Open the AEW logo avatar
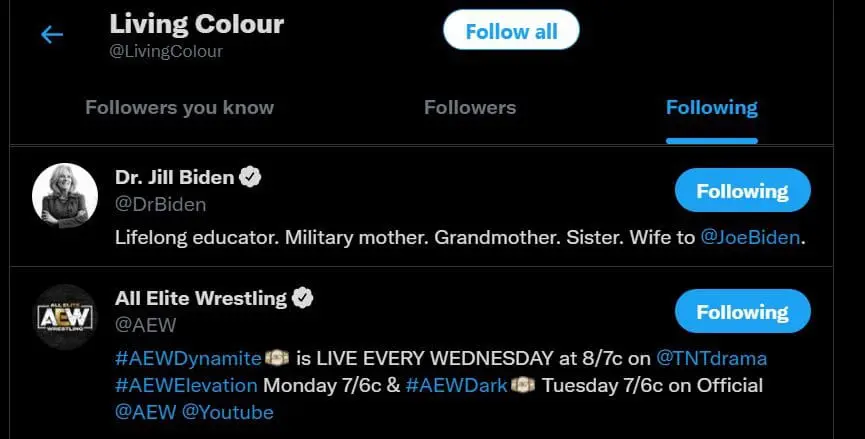 [x=65, y=316]
